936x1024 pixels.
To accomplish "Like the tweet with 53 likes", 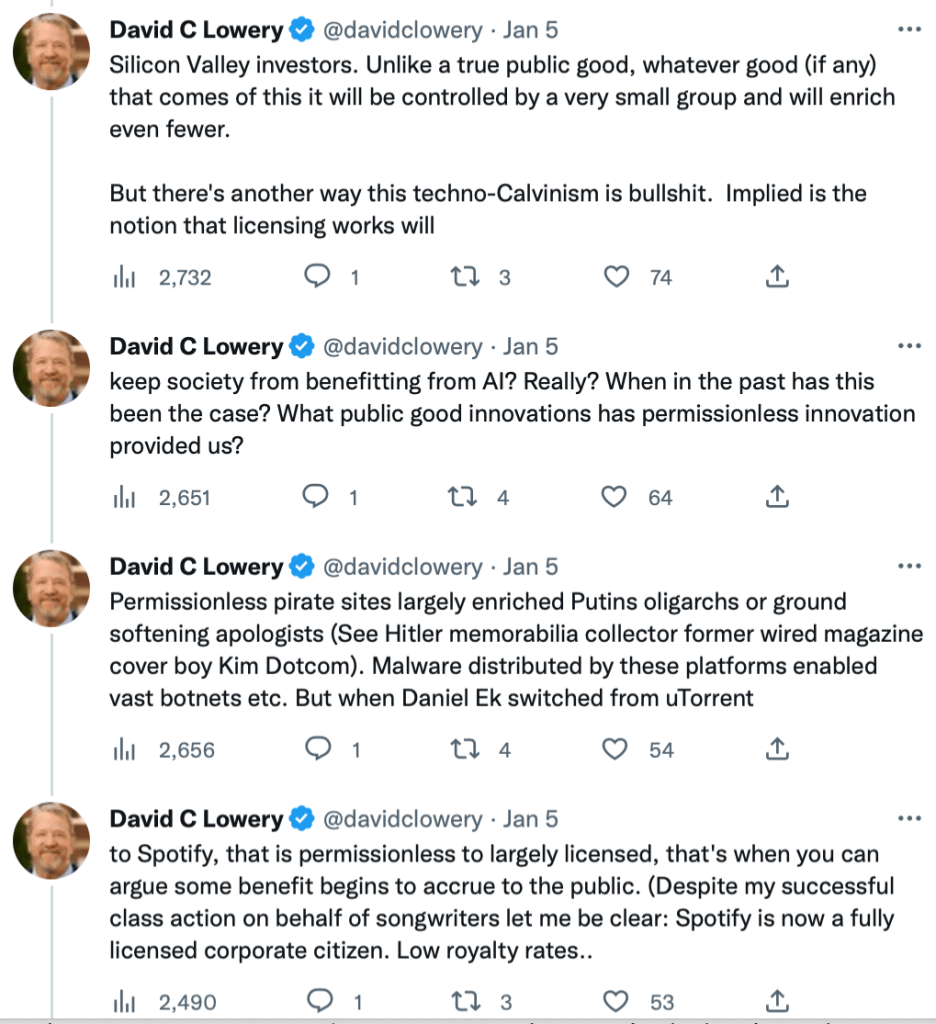I will [619, 1001].
